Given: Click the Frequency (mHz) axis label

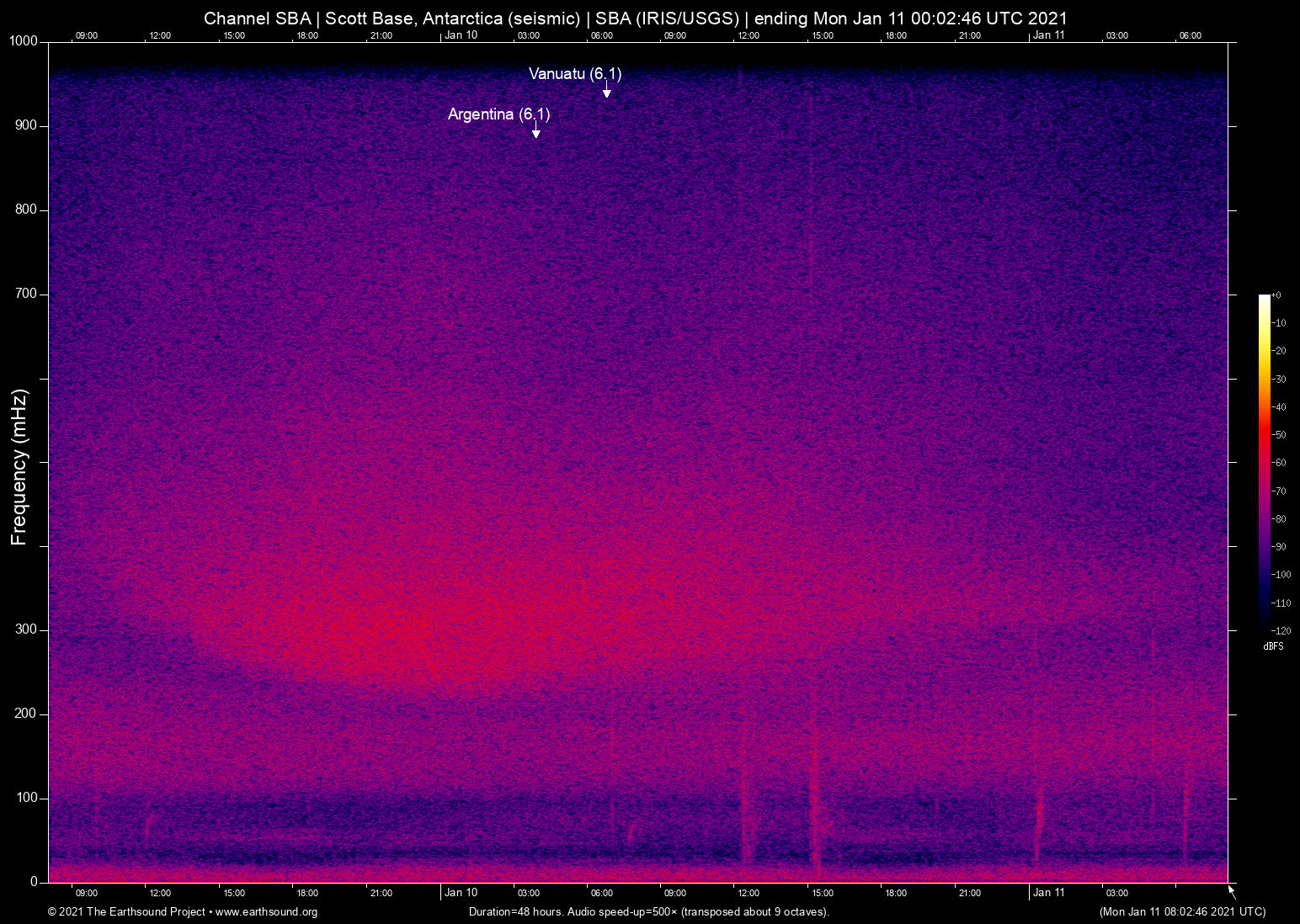Looking at the screenshot, I should (19, 462).
